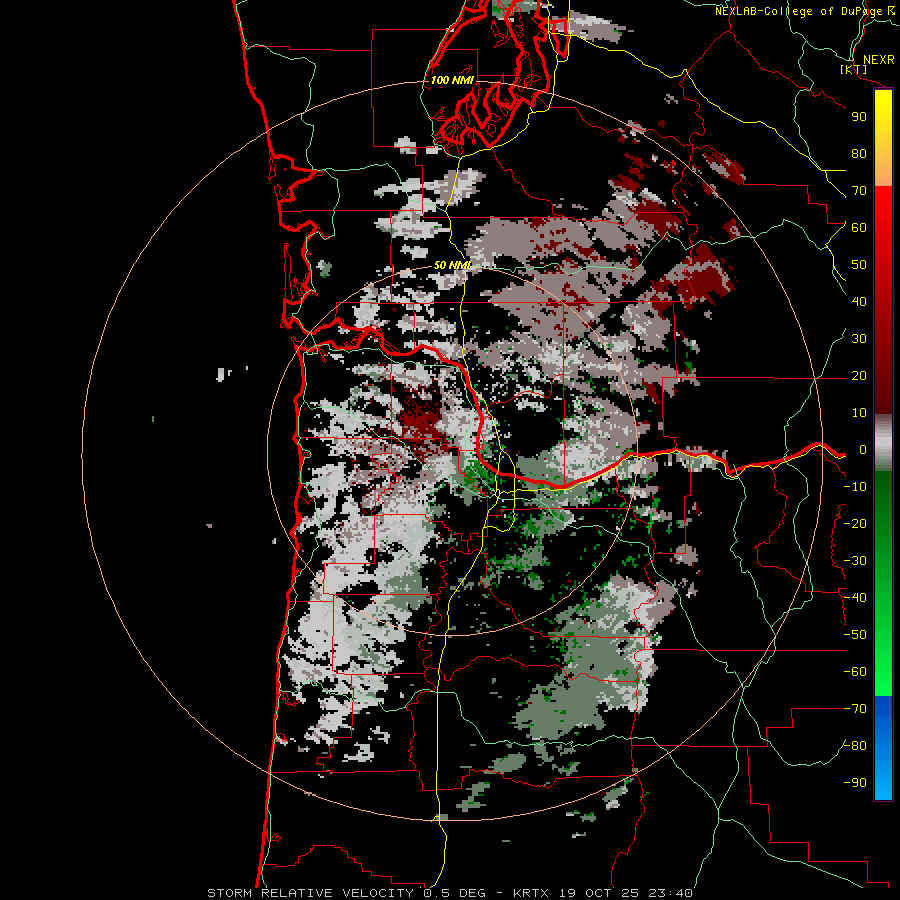The width and height of the screenshot is (900, 900).
Task: Click the 10 value on the velocity scale
Action: [x=859, y=413]
